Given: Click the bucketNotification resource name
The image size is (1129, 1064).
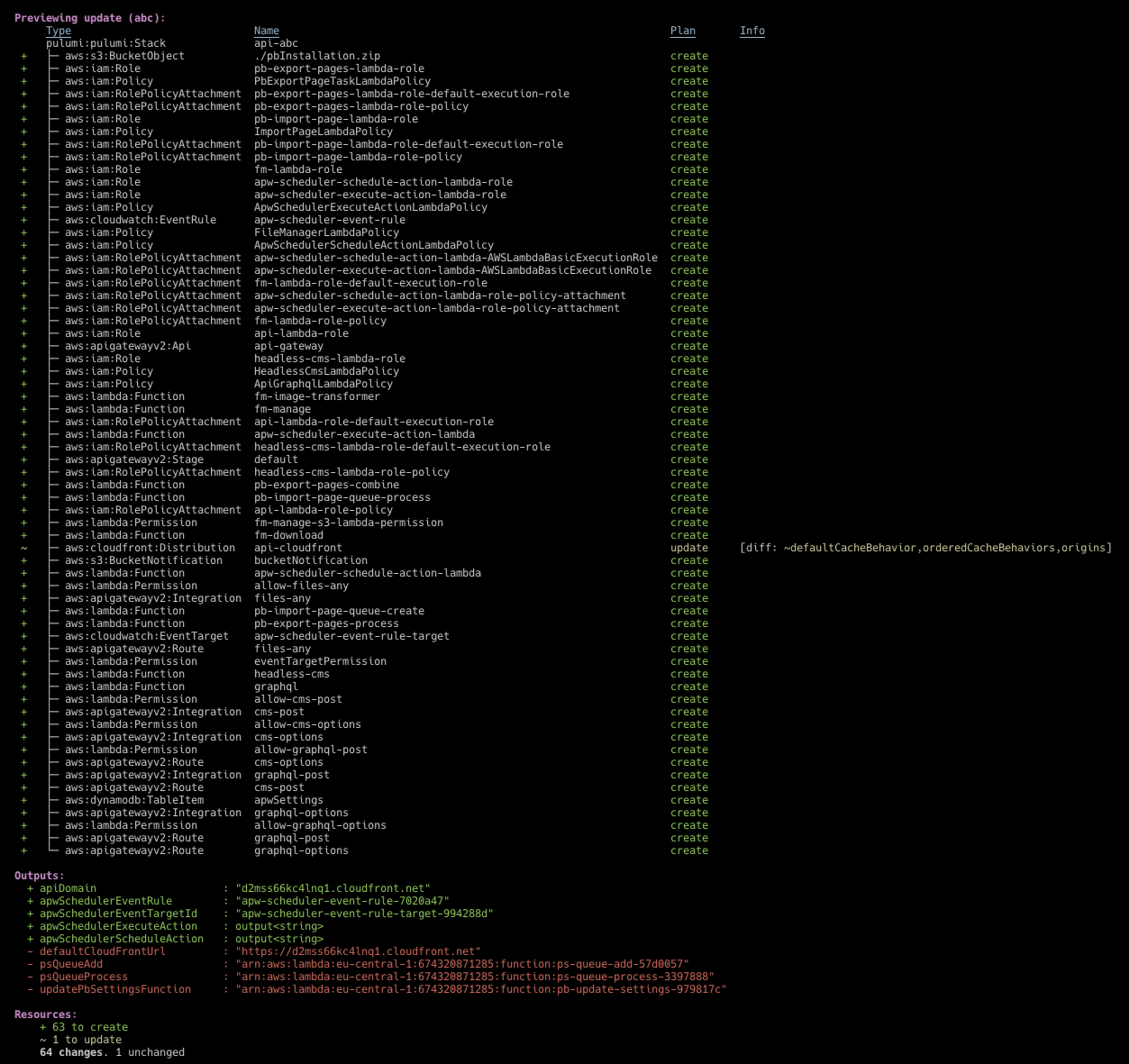Looking at the screenshot, I should (x=311, y=560).
